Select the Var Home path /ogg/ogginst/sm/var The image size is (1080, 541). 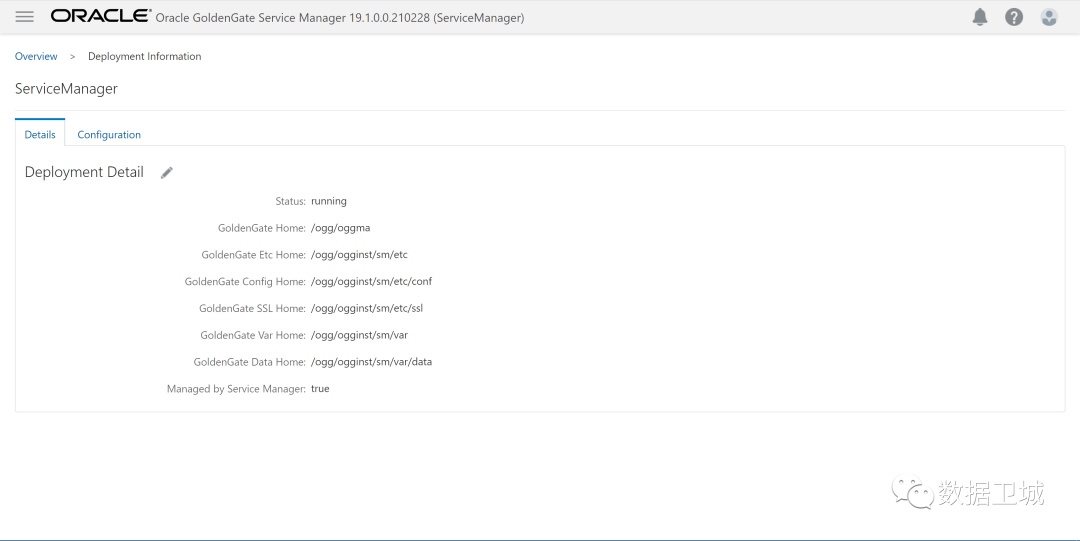click(359, 336)
